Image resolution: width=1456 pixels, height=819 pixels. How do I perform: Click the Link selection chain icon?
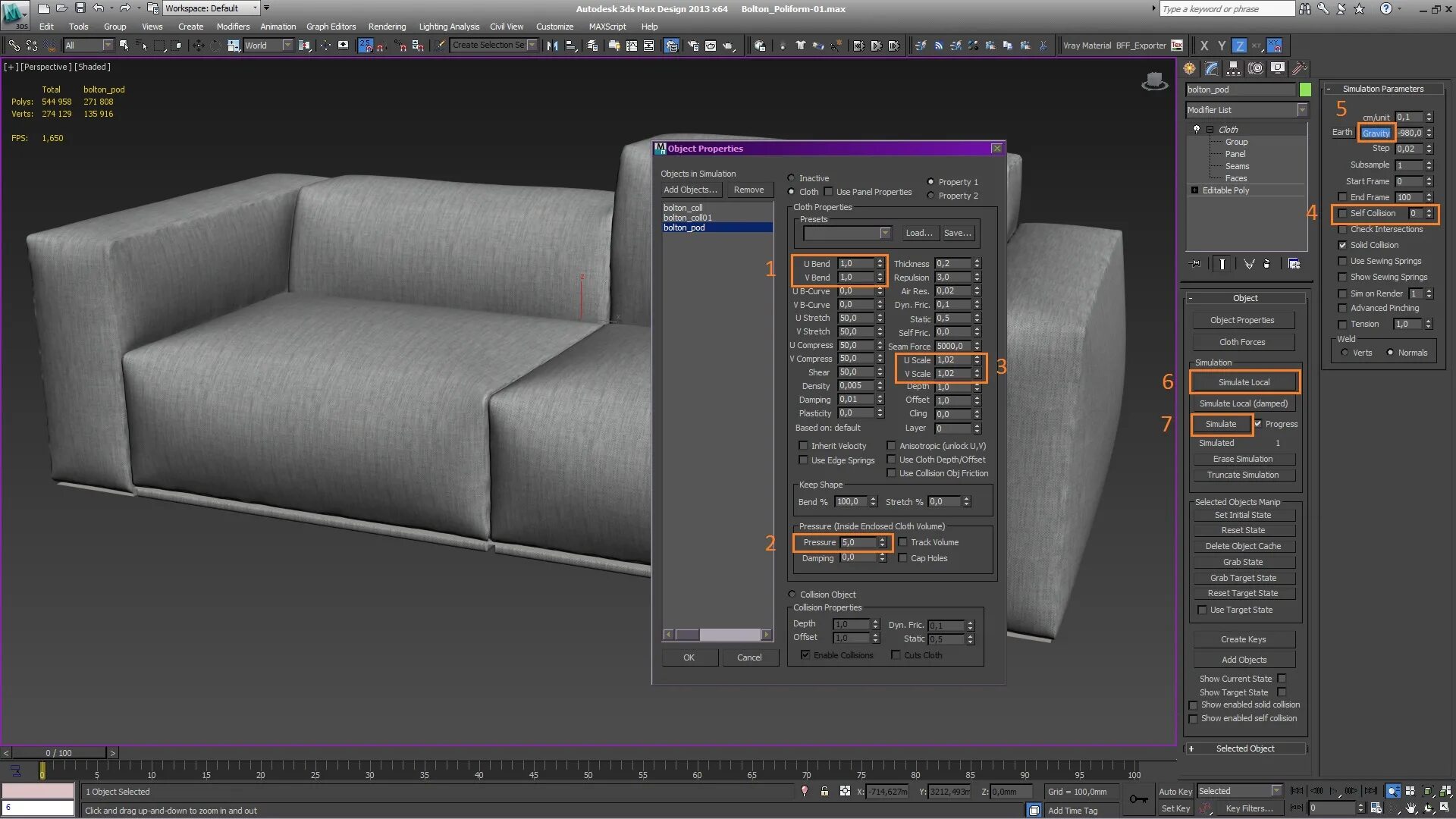(14, 45)
